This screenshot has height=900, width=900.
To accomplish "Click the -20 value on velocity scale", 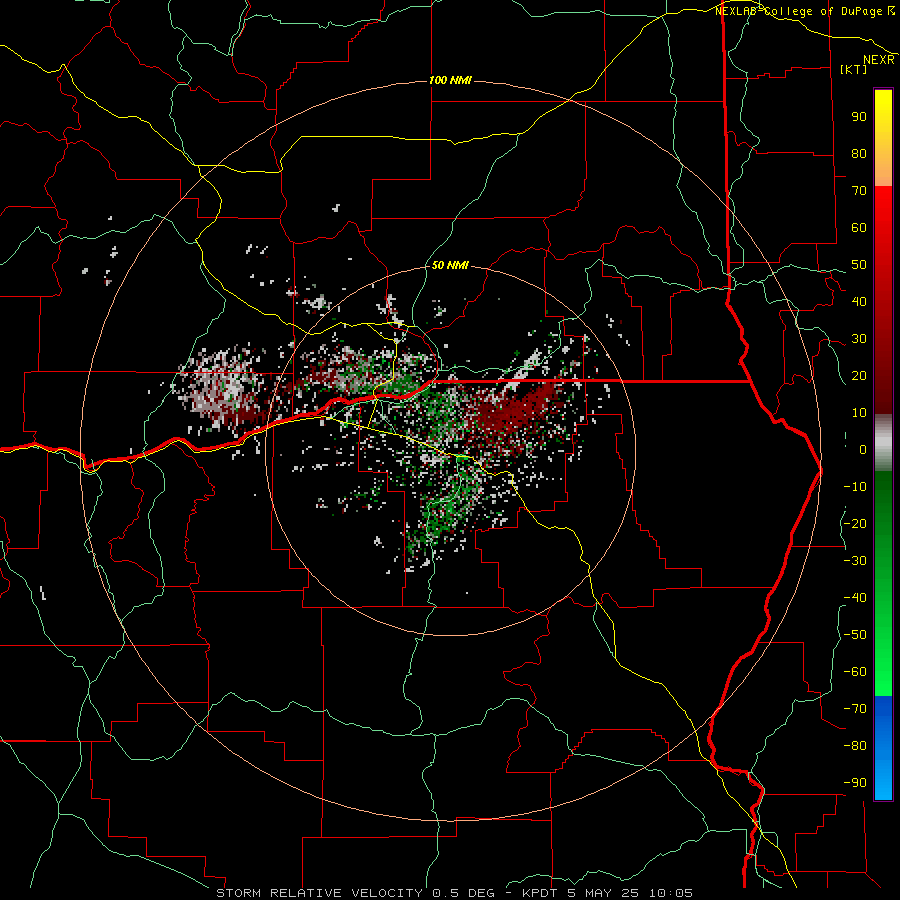I will coord(855,524).
